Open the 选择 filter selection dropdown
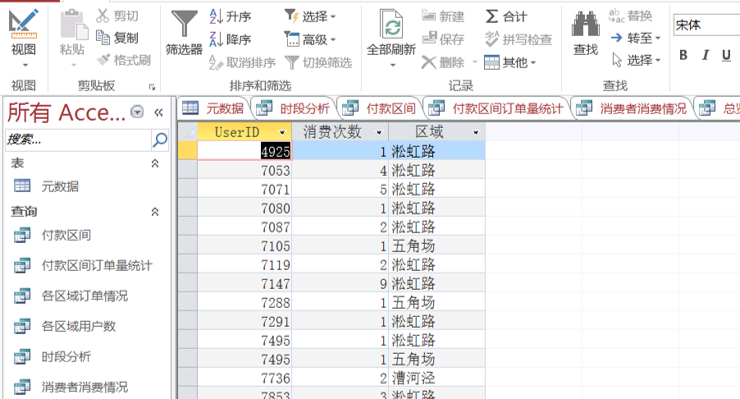Viewport: 740px width, 399px height. coord(311,17)
